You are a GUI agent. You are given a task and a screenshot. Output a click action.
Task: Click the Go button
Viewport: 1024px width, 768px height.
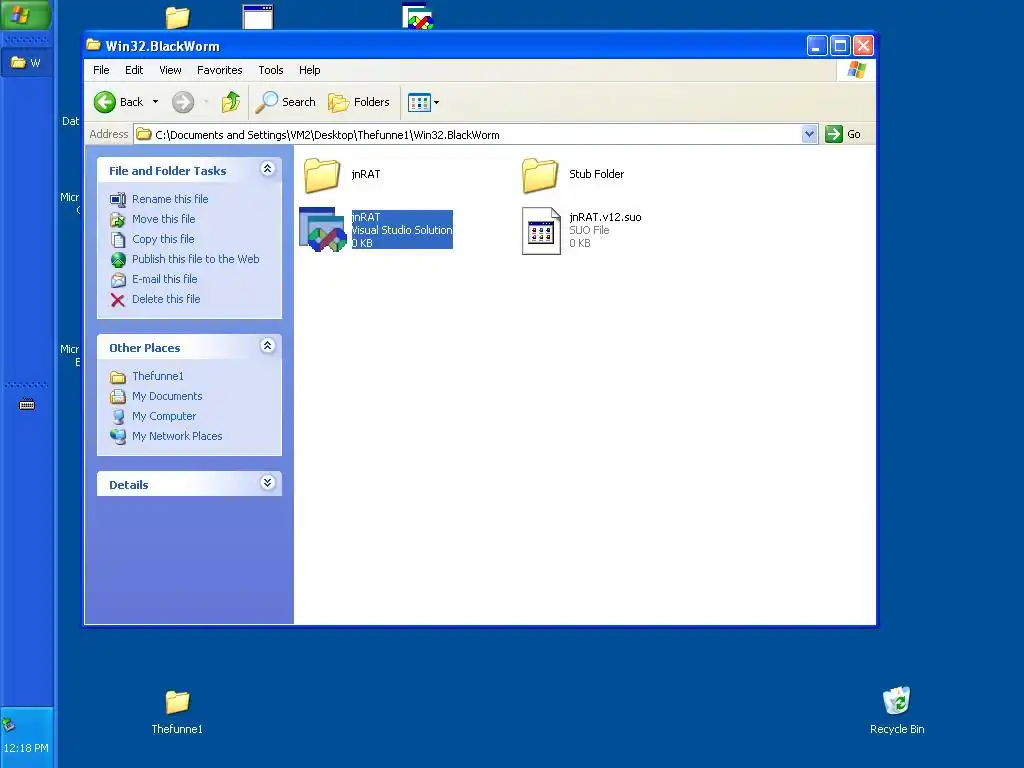point(843,135)
